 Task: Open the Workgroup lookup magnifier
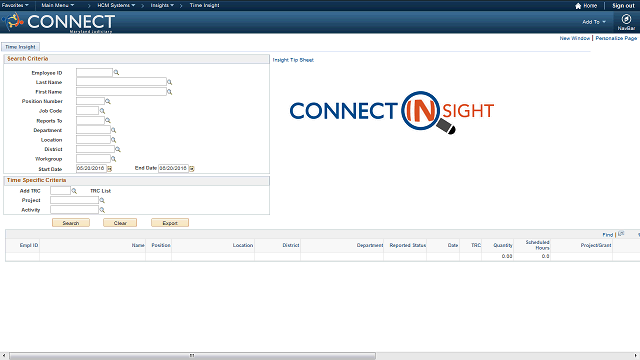coord(114,159)
